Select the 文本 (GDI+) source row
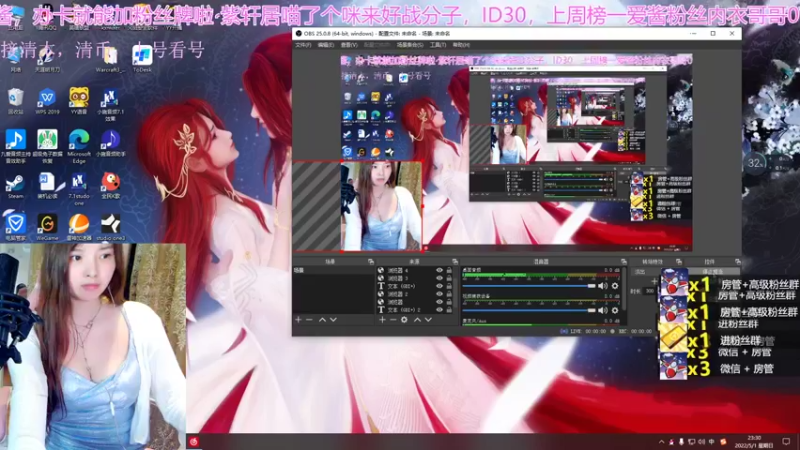This screenshot has width=800, height=450. [x=415, y=286]
